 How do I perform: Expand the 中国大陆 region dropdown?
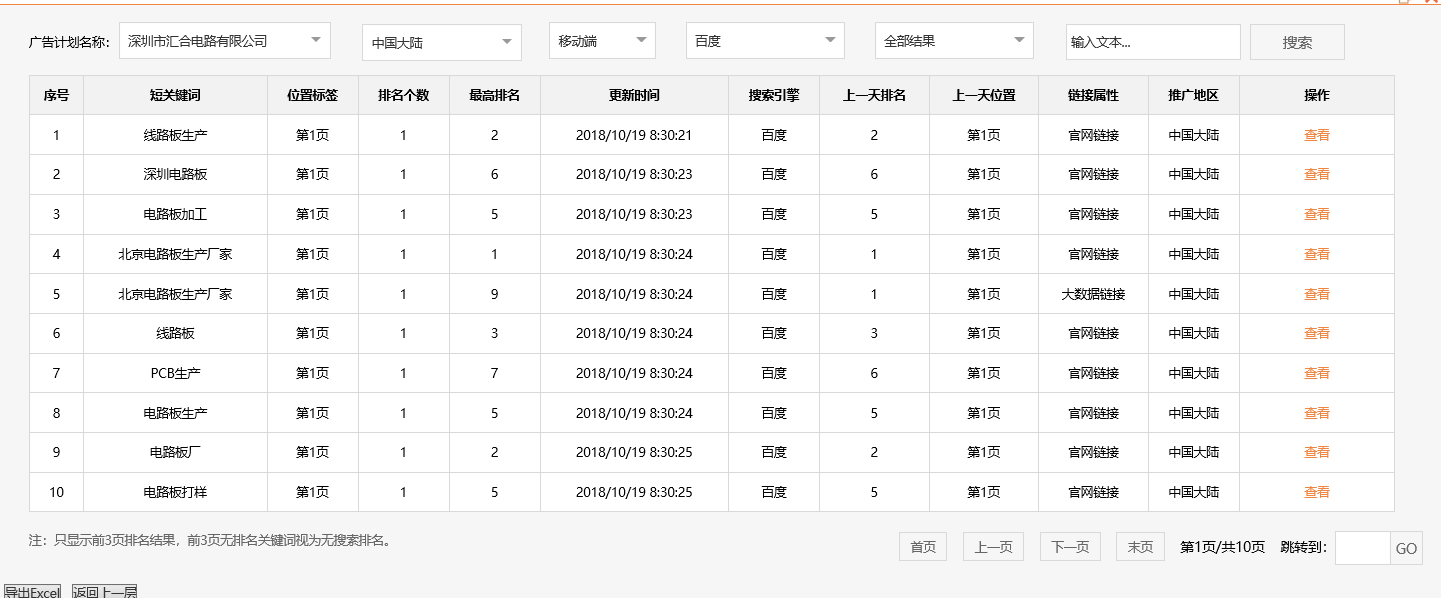440,42
